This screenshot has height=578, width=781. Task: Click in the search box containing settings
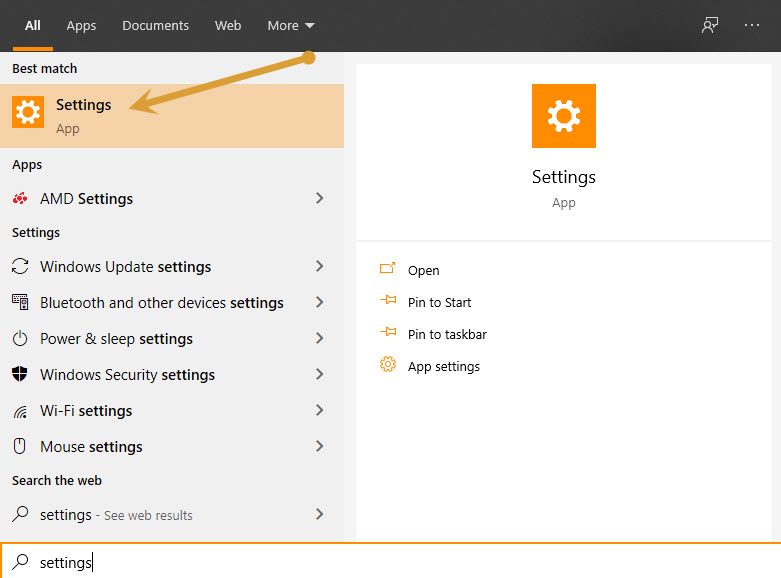(390, 562)
